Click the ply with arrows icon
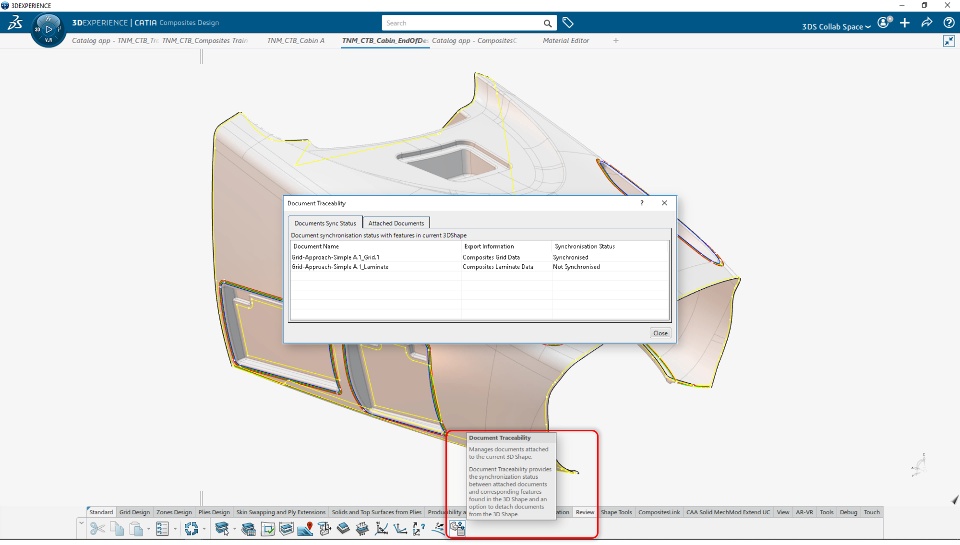Image resolution: width=960 pixels, height=545 pixels. (x=362, y=528)
